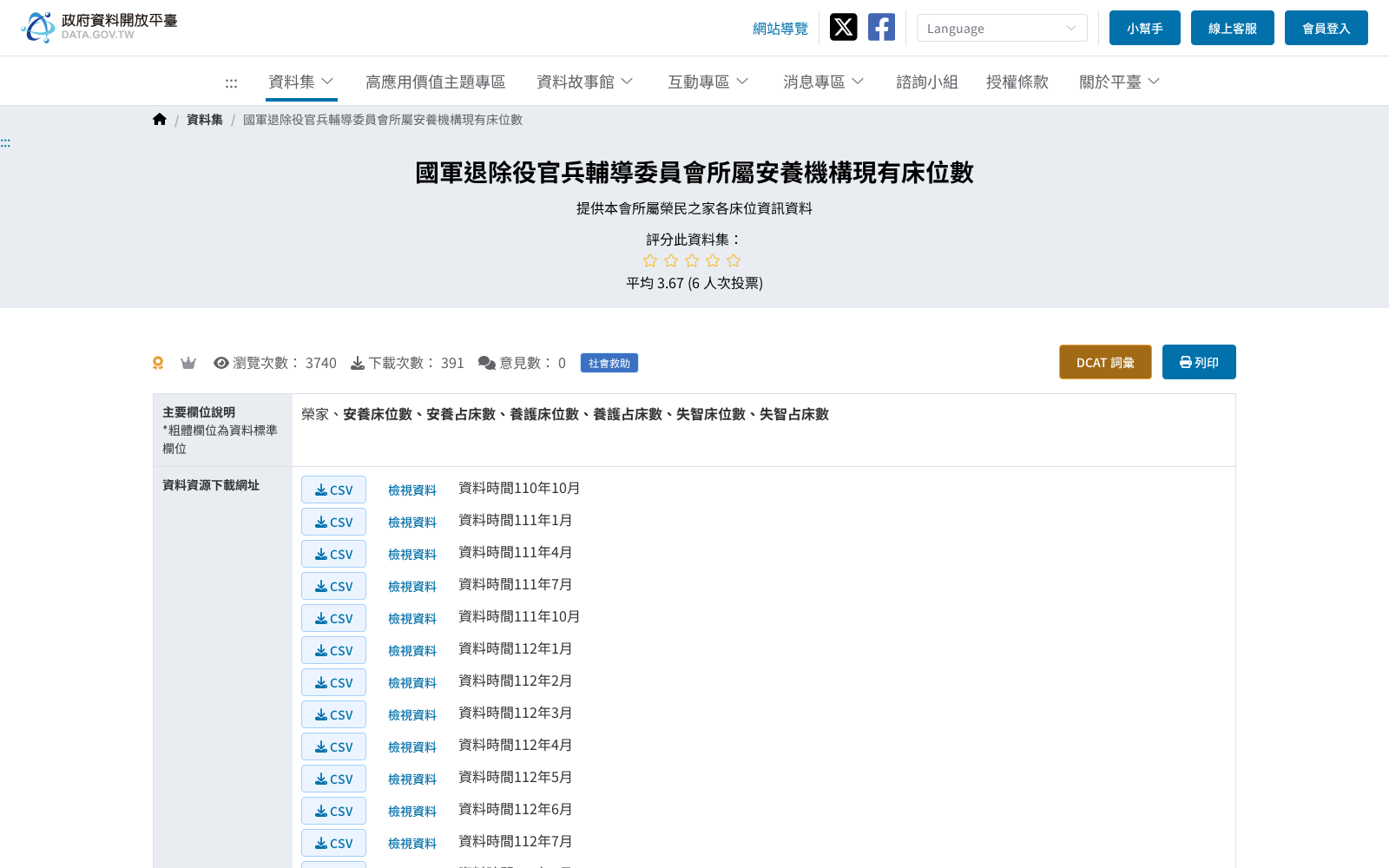
Task: Open the Language dropdown
Action: point(1002,28)
